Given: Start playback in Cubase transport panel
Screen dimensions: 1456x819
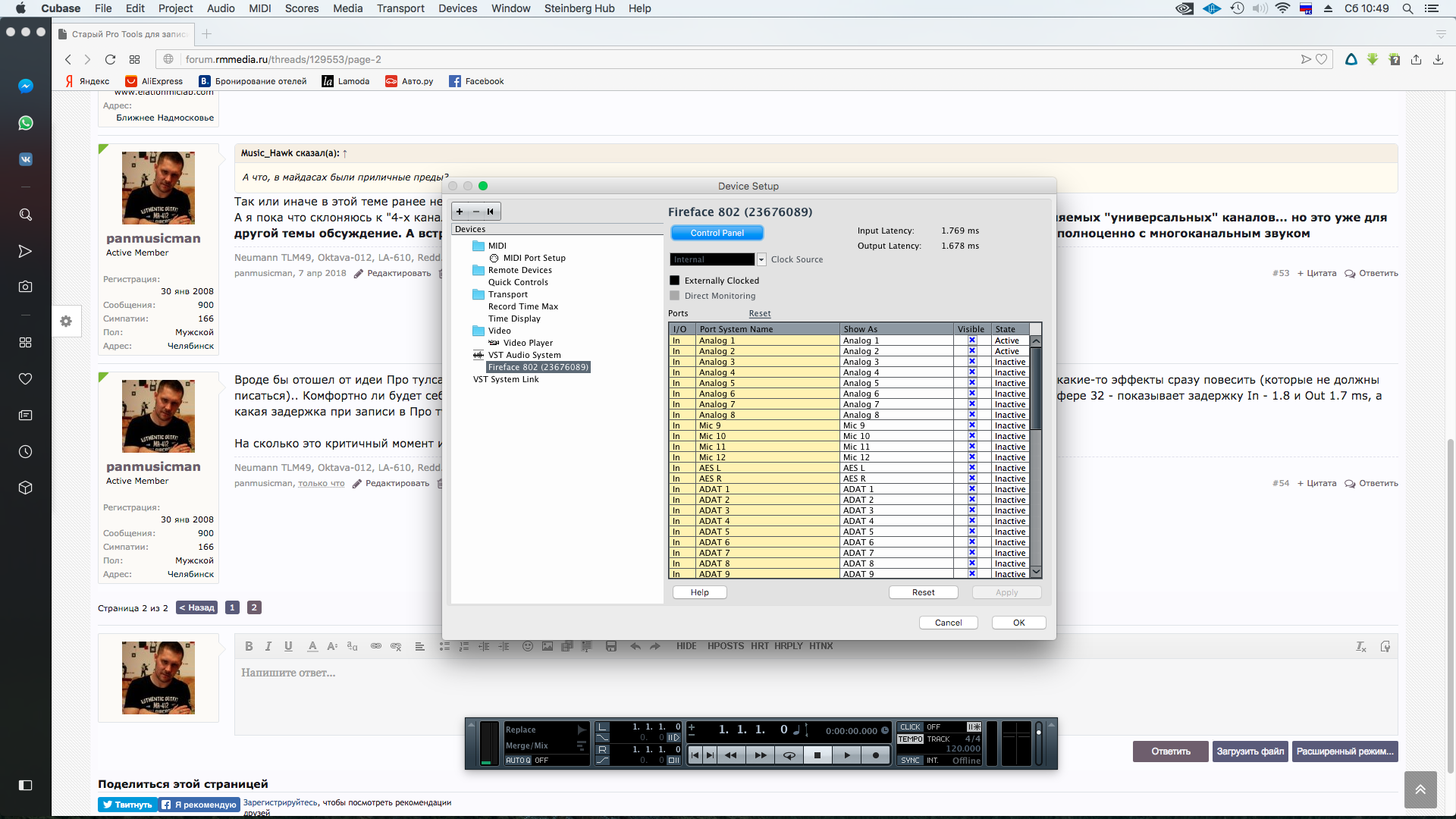Looking at the screenshot, I should click(x=847, y=755).
